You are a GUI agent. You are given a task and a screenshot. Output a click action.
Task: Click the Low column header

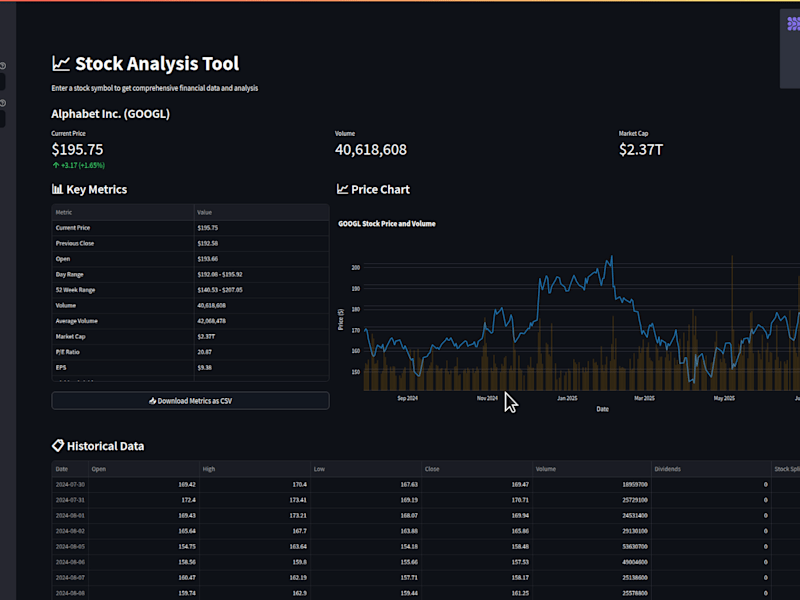click(x=366, y=469)
